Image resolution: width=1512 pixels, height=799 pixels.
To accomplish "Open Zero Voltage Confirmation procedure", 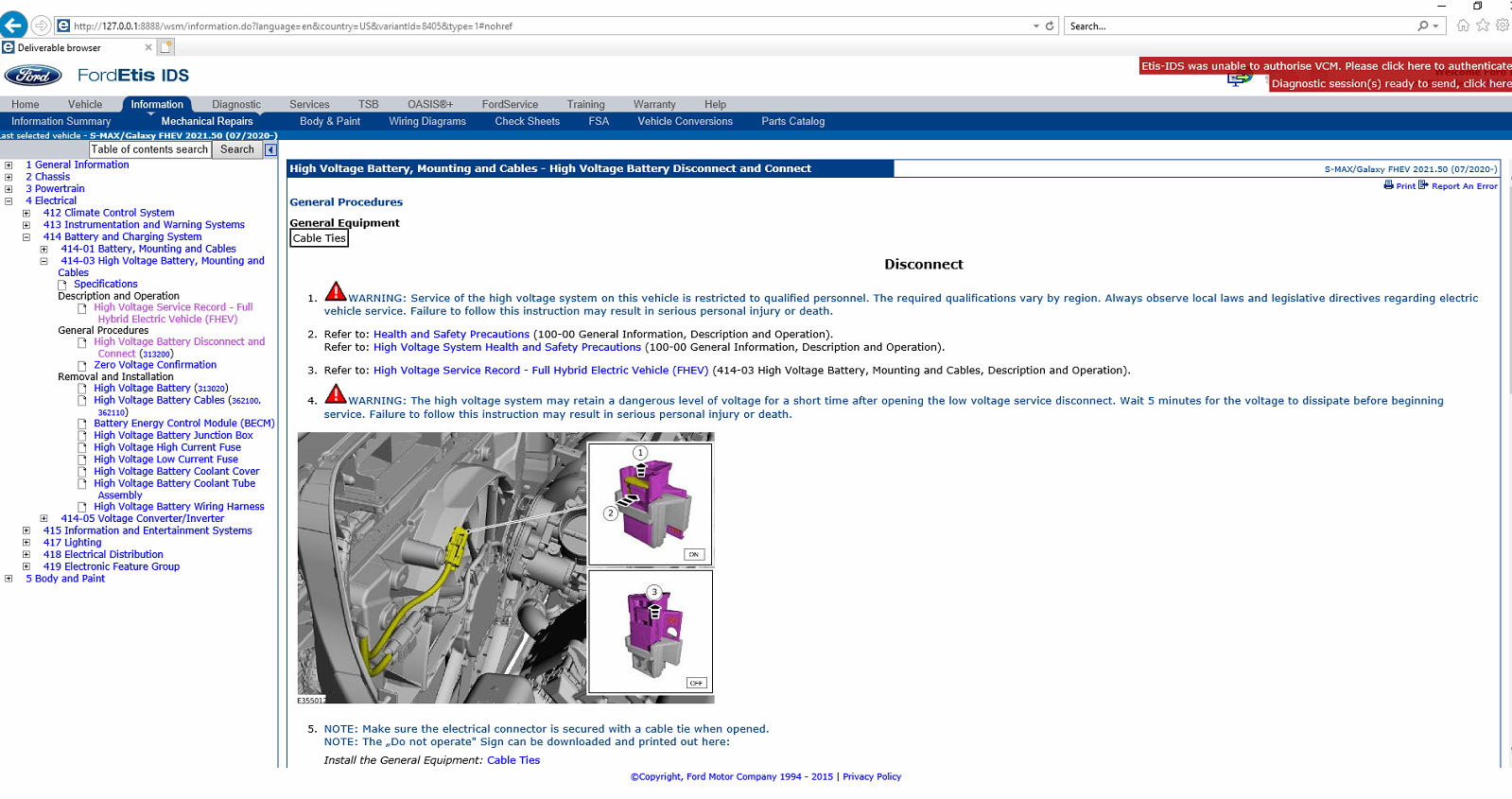I will pos(155,365).
